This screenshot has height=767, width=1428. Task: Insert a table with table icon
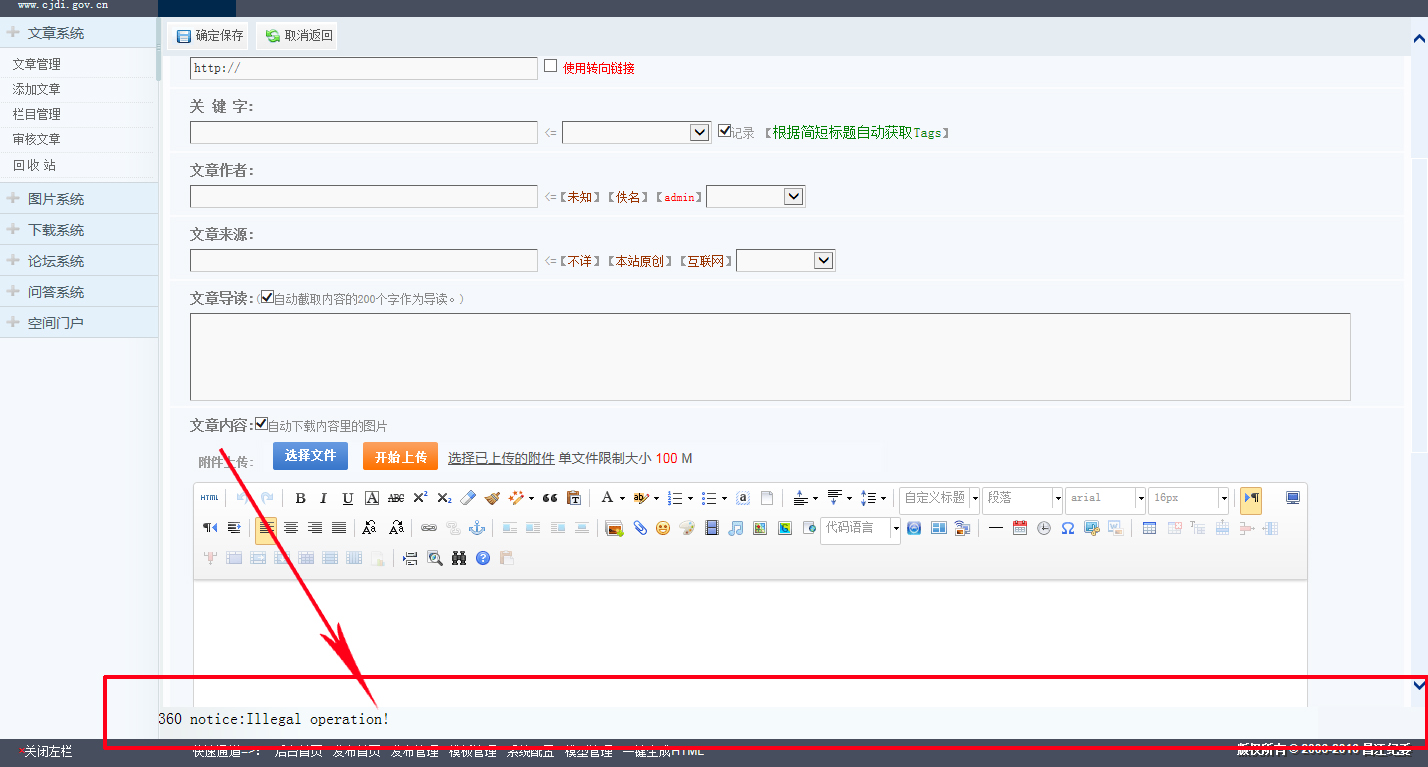[1150, 528]
